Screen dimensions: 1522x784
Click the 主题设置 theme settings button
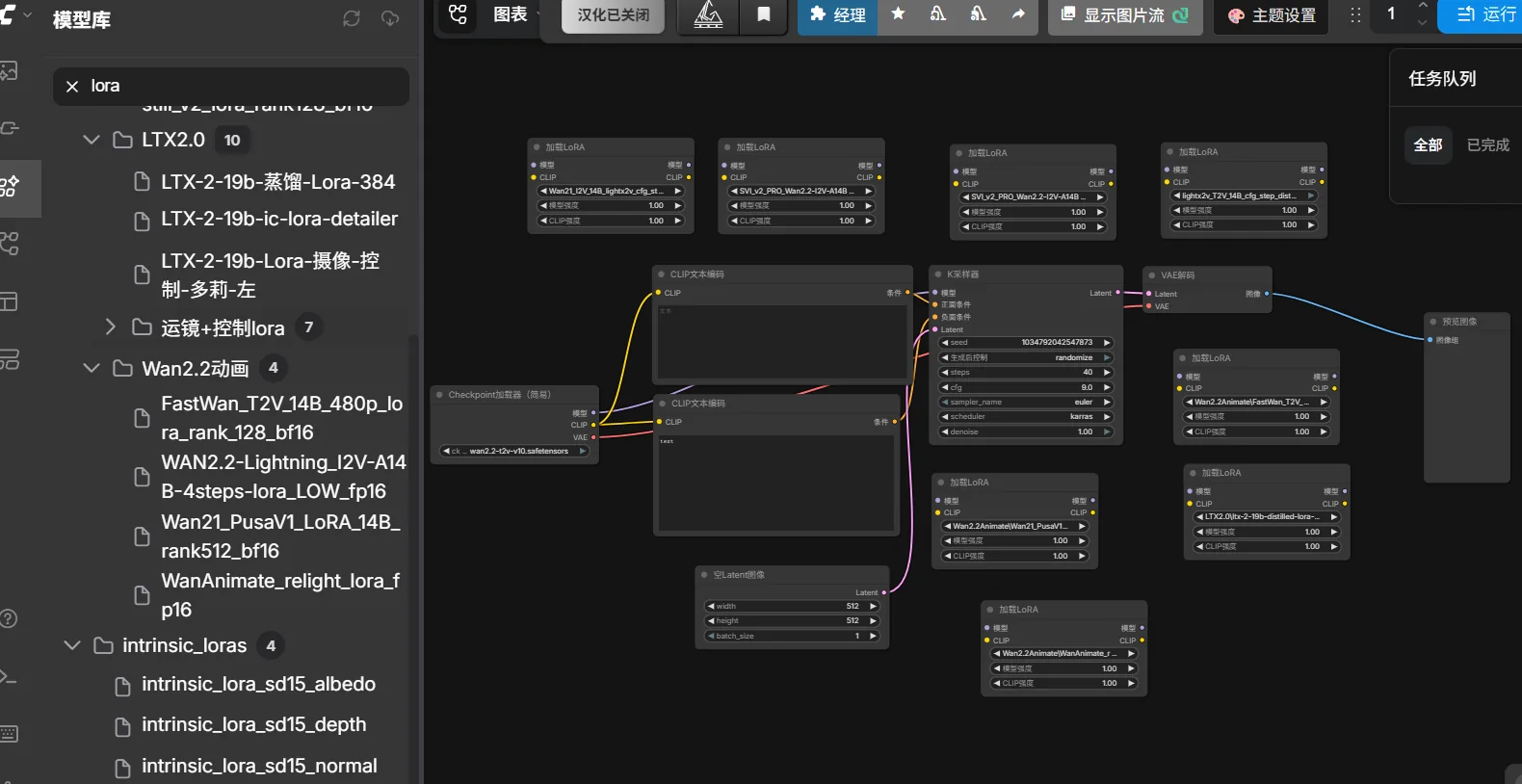tap(1272, 14)
